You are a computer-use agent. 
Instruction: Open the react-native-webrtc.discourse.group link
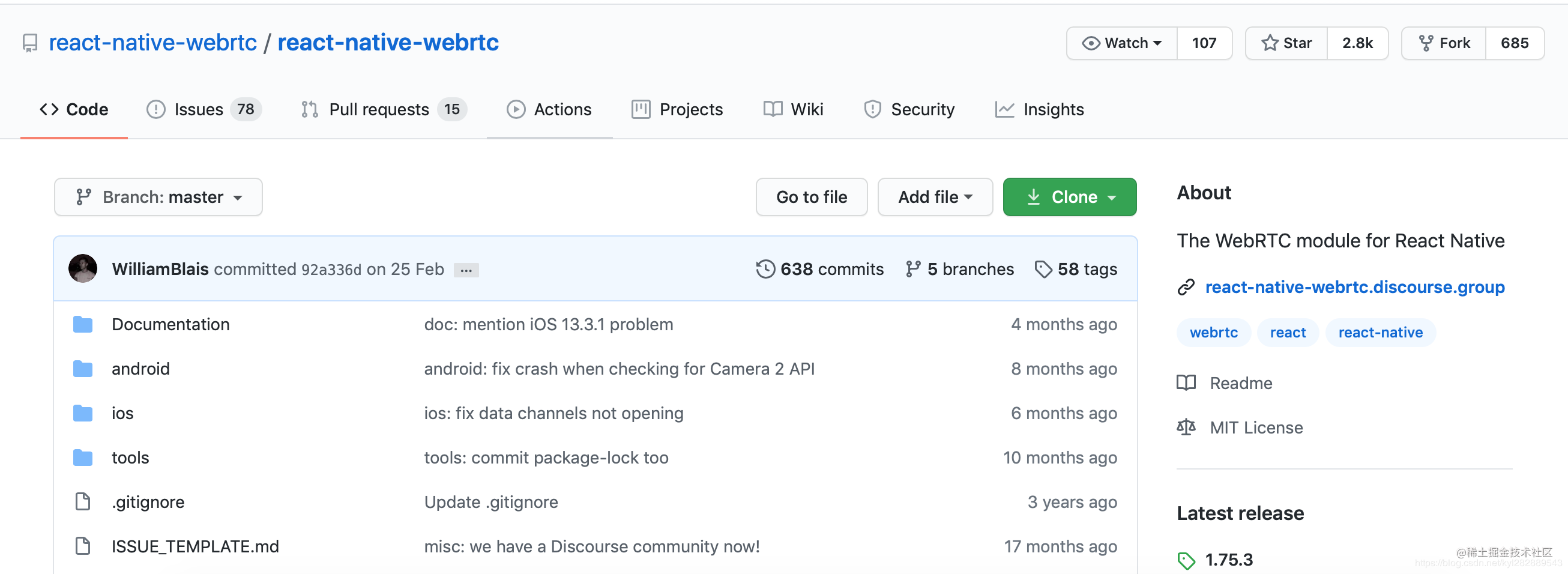point(1354,288)
